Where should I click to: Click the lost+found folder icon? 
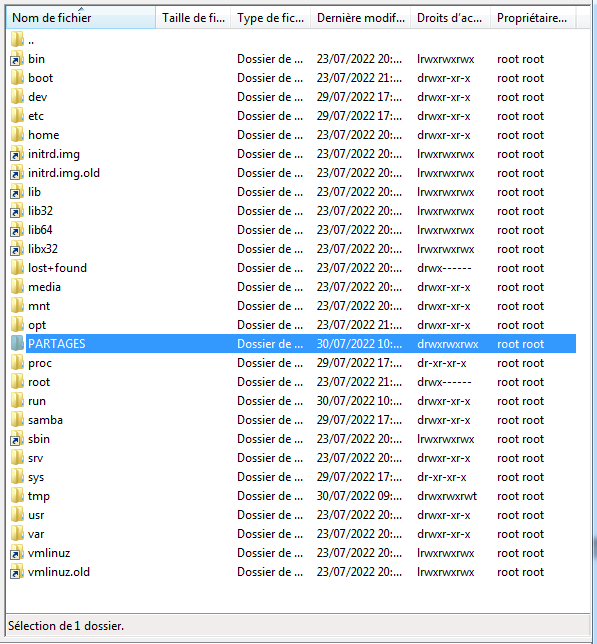[17, 268]
